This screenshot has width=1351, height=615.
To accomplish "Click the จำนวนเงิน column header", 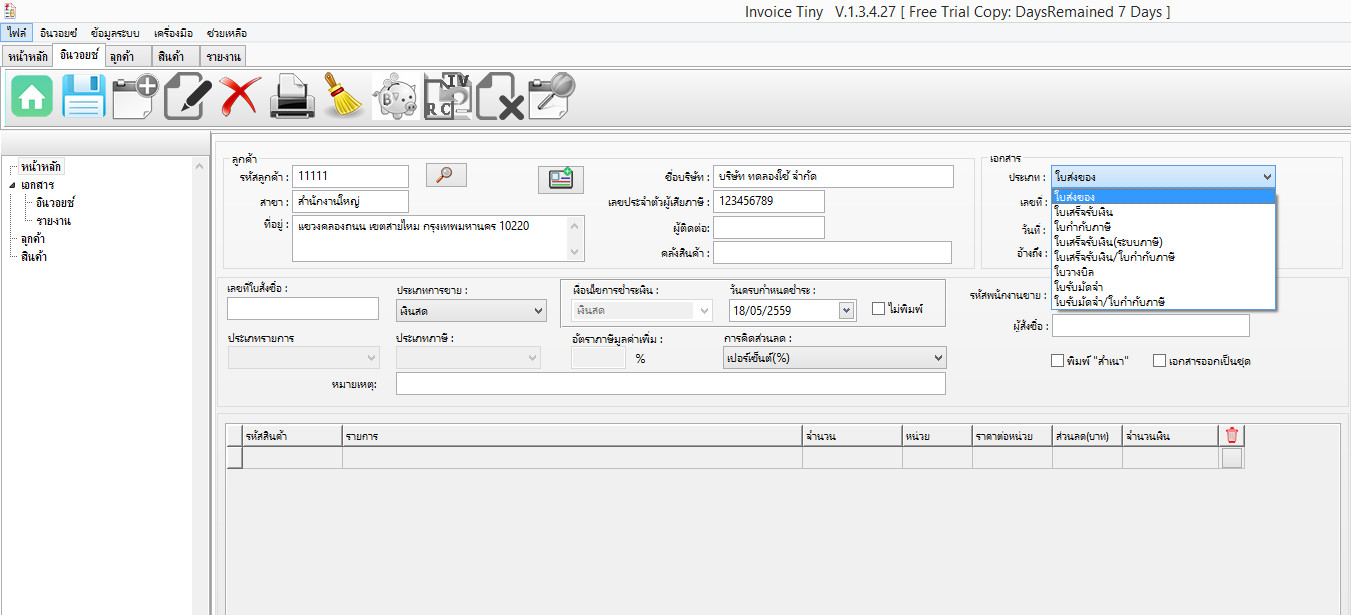I will coord(1171,436).
